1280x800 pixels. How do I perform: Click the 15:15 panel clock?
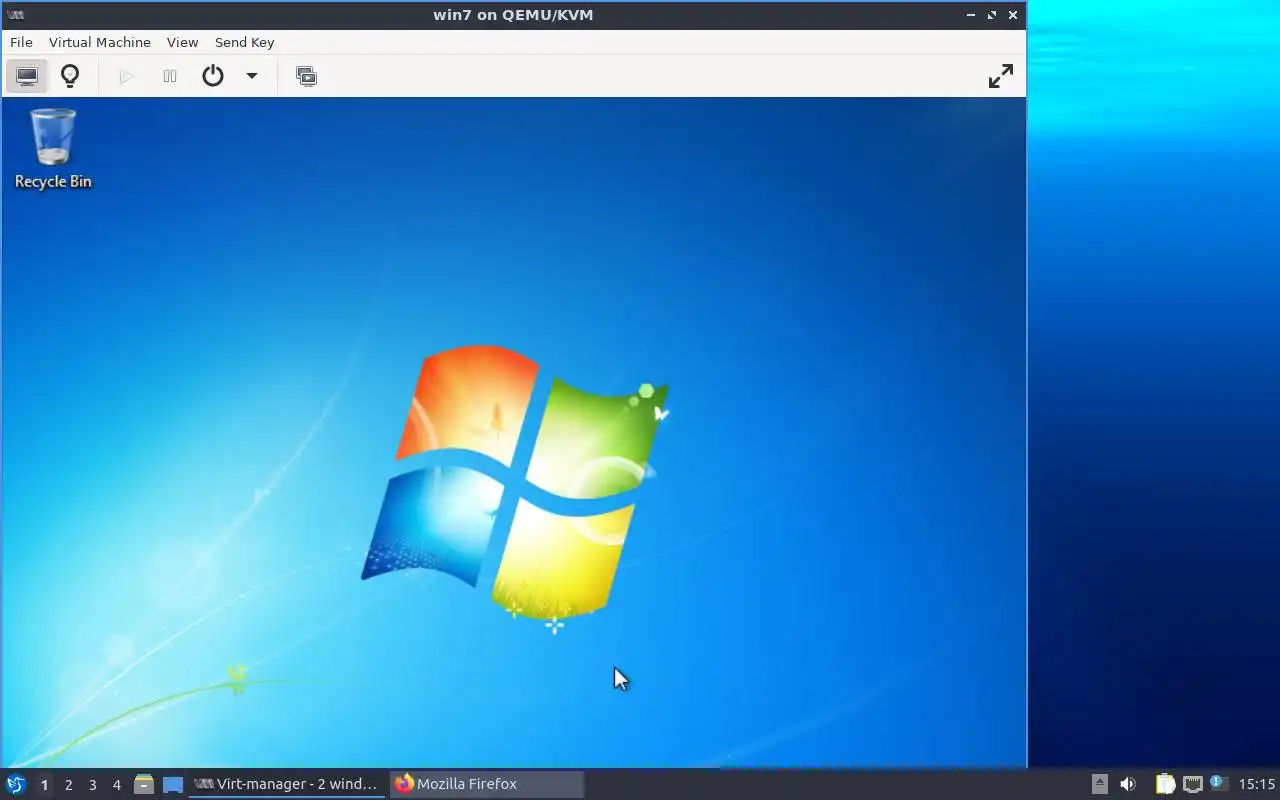point(1257,784)
